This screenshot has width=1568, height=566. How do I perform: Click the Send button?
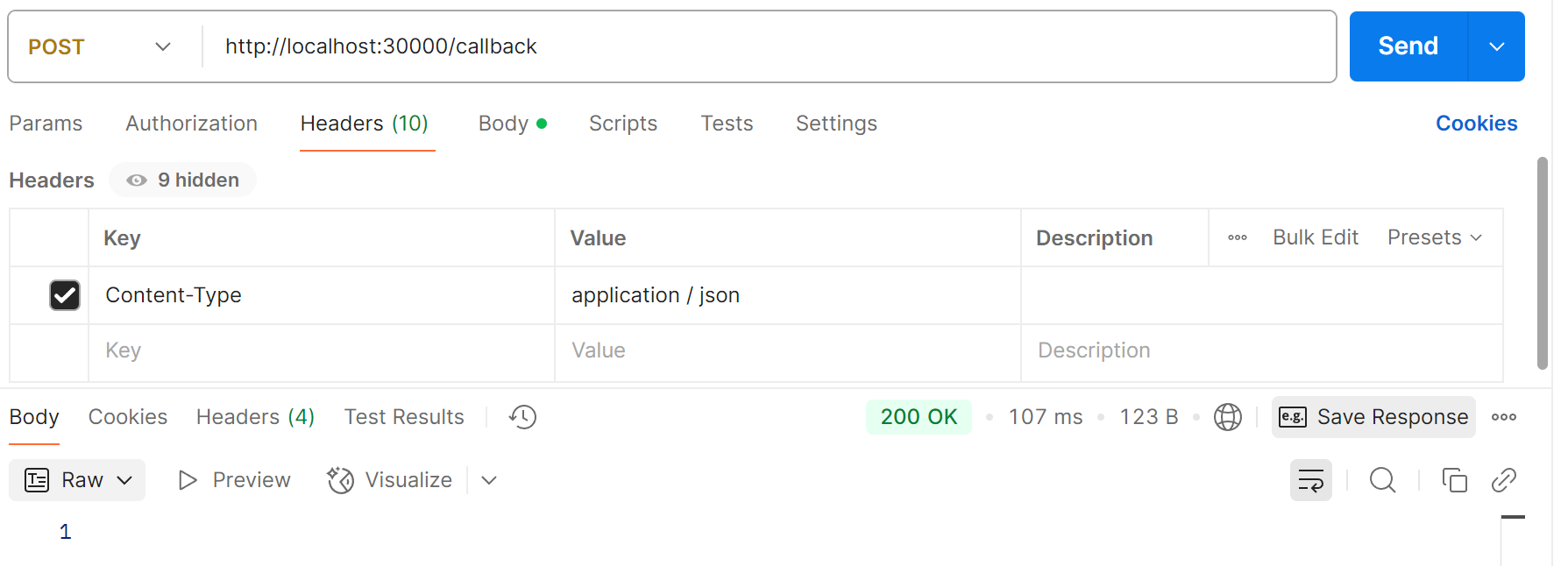pos(1408,46)
